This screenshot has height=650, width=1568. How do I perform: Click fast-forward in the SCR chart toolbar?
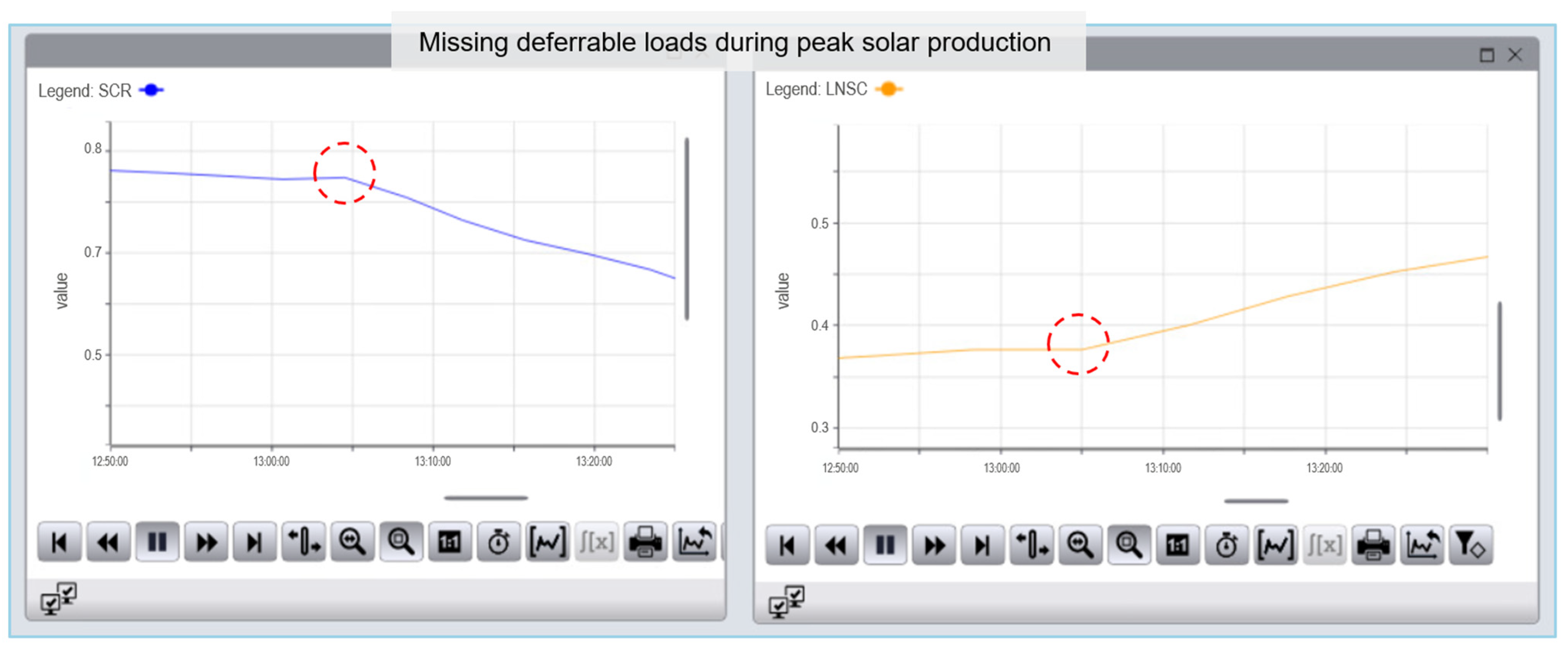[x=206, y=542]
